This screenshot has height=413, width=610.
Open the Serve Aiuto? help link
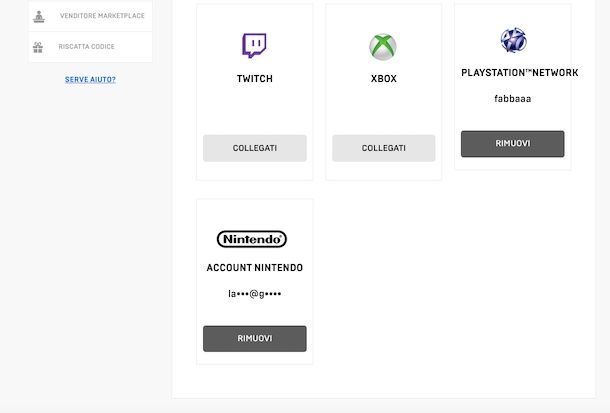(90, 79)
